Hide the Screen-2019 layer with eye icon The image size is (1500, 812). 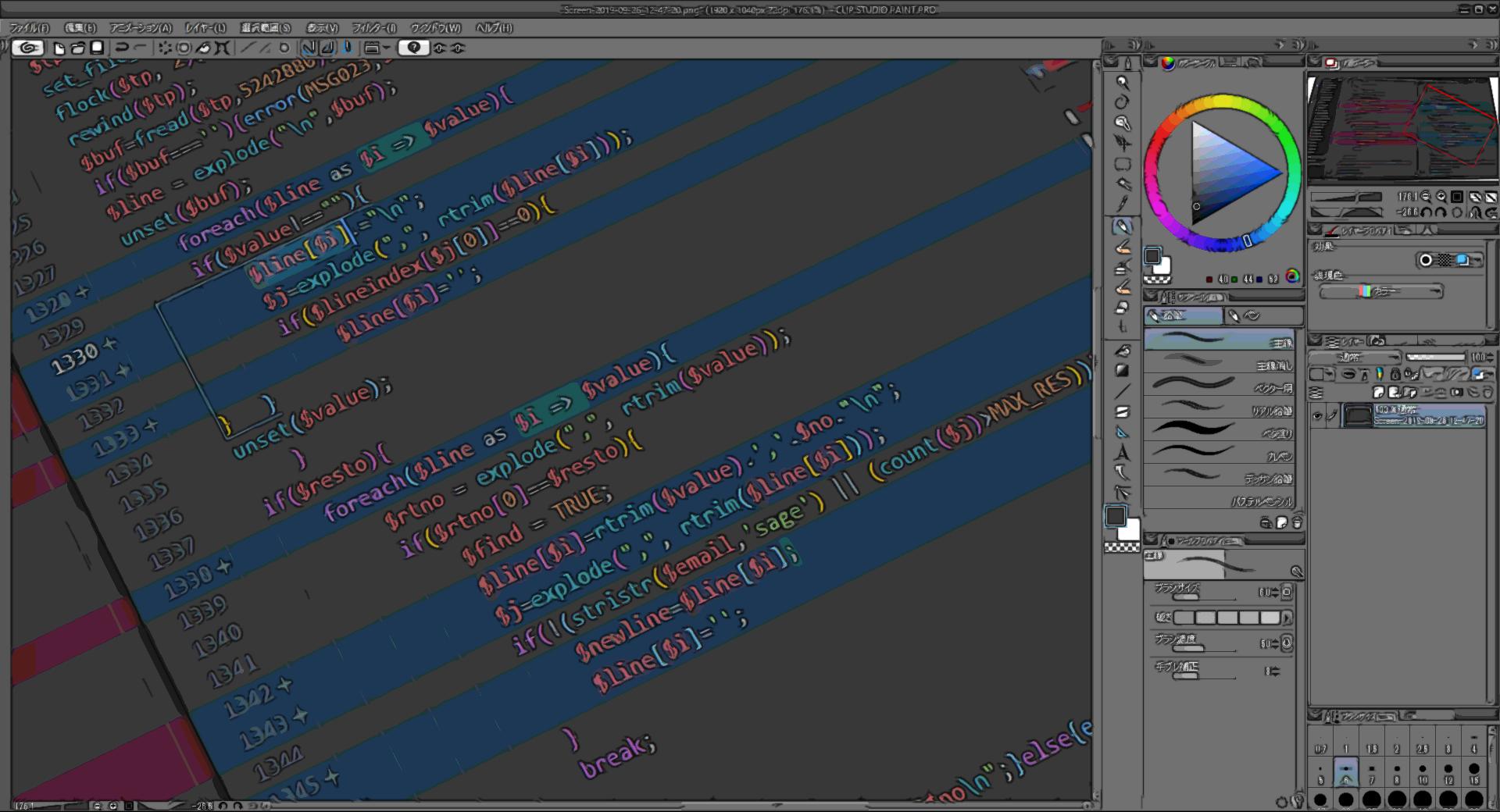(1317, 416)
